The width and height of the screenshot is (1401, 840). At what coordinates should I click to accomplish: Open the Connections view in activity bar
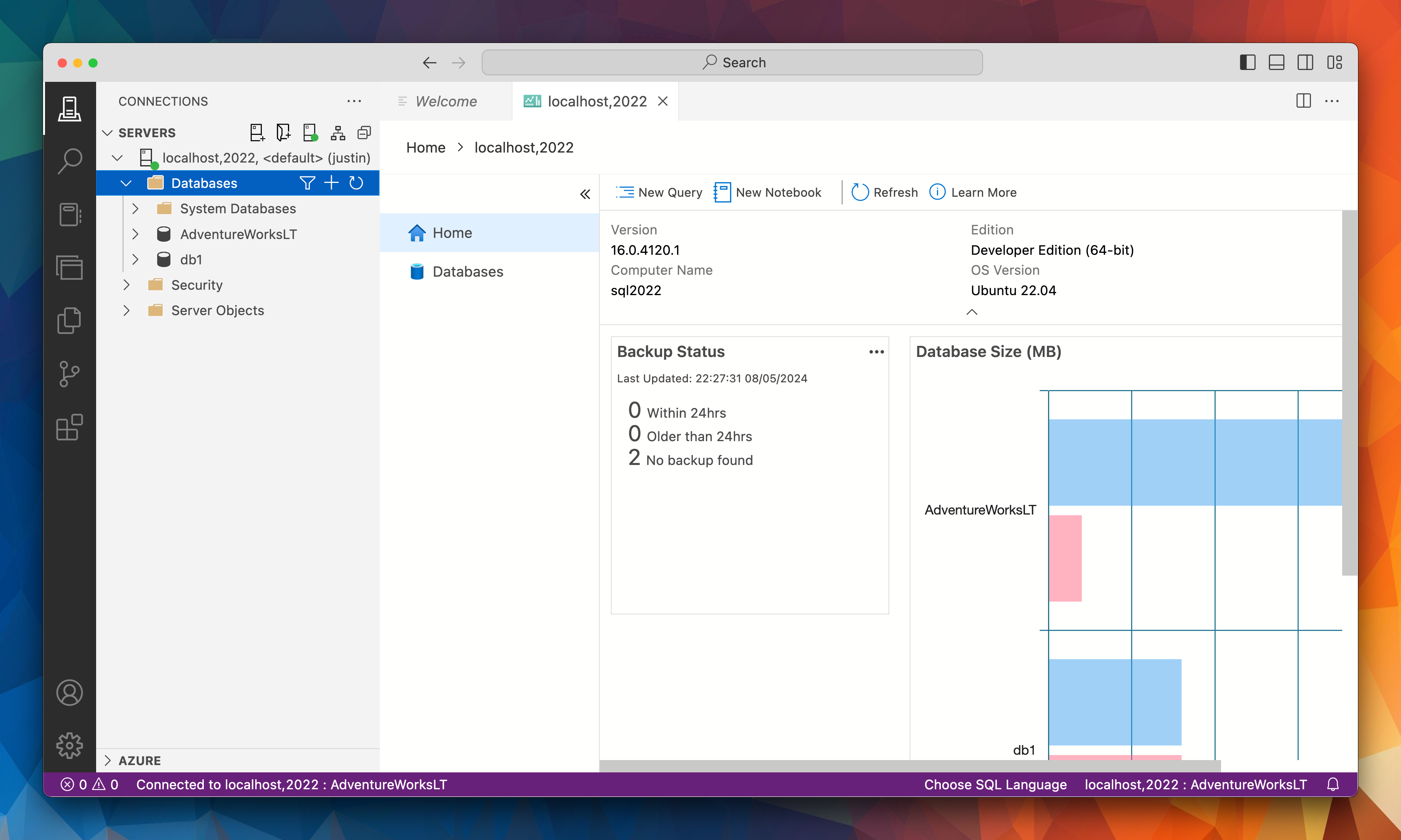tap(69, 108)
